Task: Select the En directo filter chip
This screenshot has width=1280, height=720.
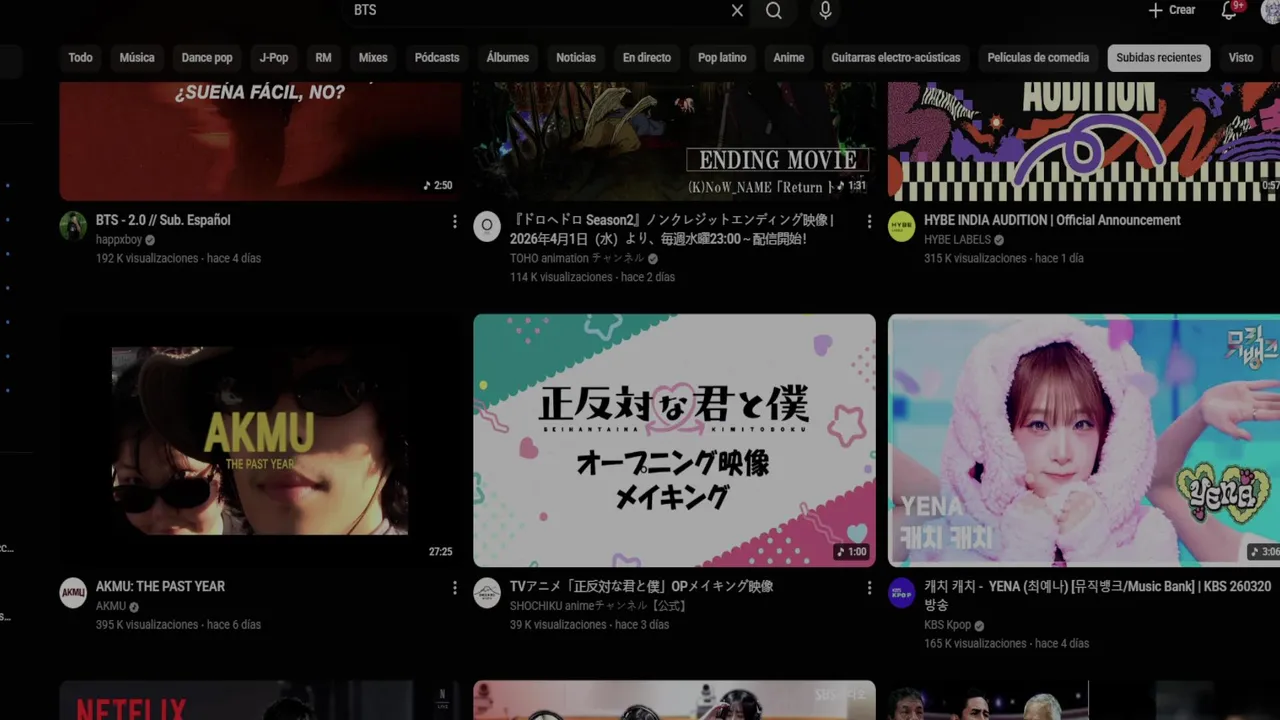Action: pyautogui.click(x=647, y=58)
